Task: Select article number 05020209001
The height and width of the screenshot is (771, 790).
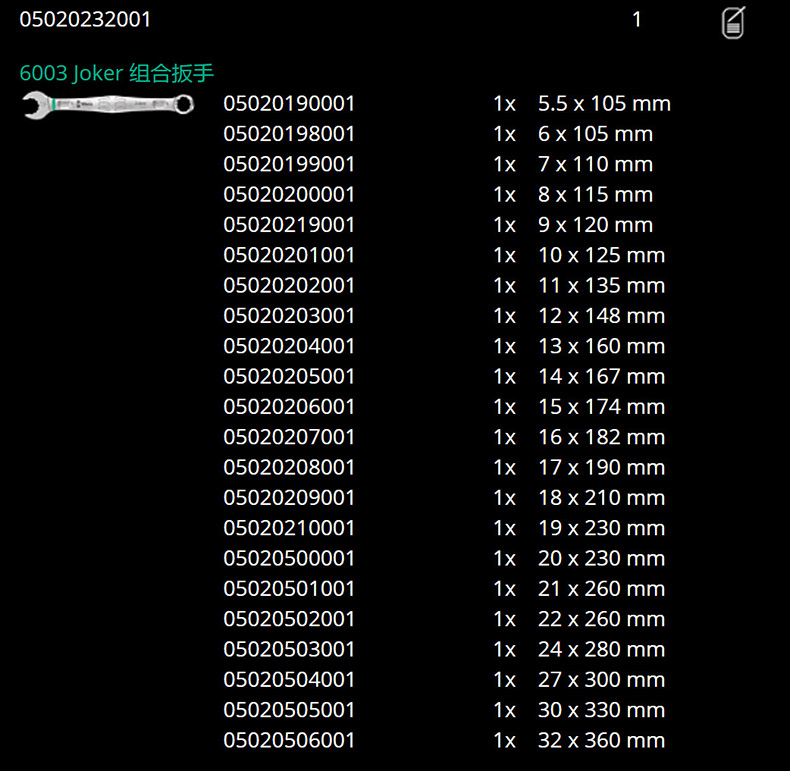Action: coord(289,498)
